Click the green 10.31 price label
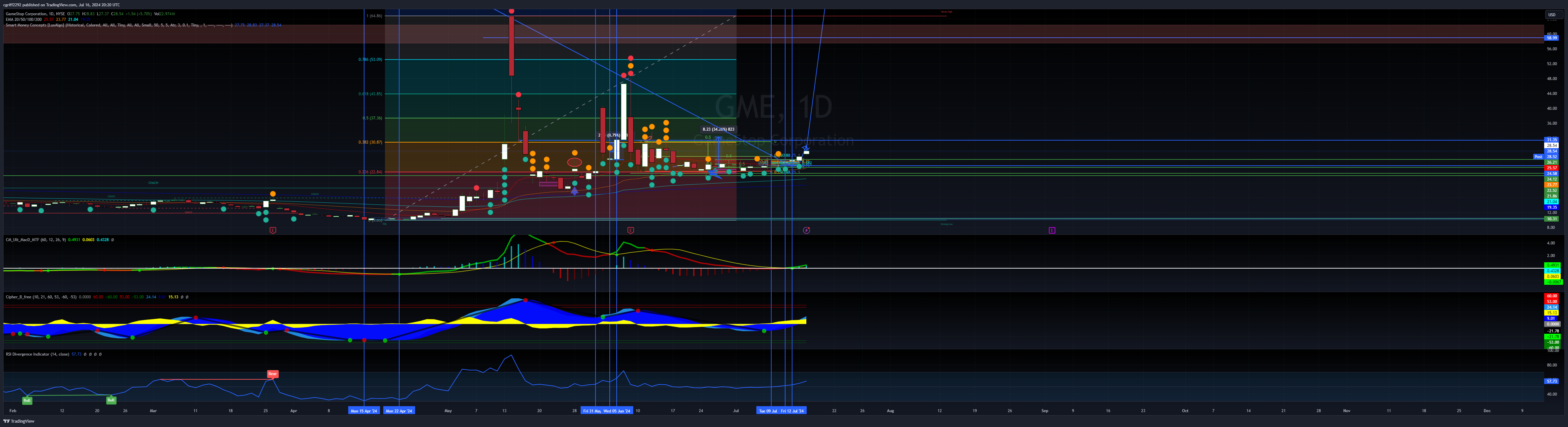Image resolution: width=1568 pixels, height=427 pixels. pyautogui.click(x=1551, y=219)
